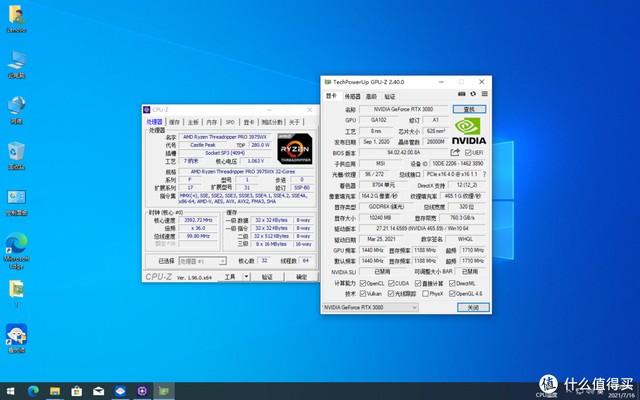Viewport: 640px width, 400px height.
Task: Open the Mail app in the taskbar
Action: pos(98,391)
